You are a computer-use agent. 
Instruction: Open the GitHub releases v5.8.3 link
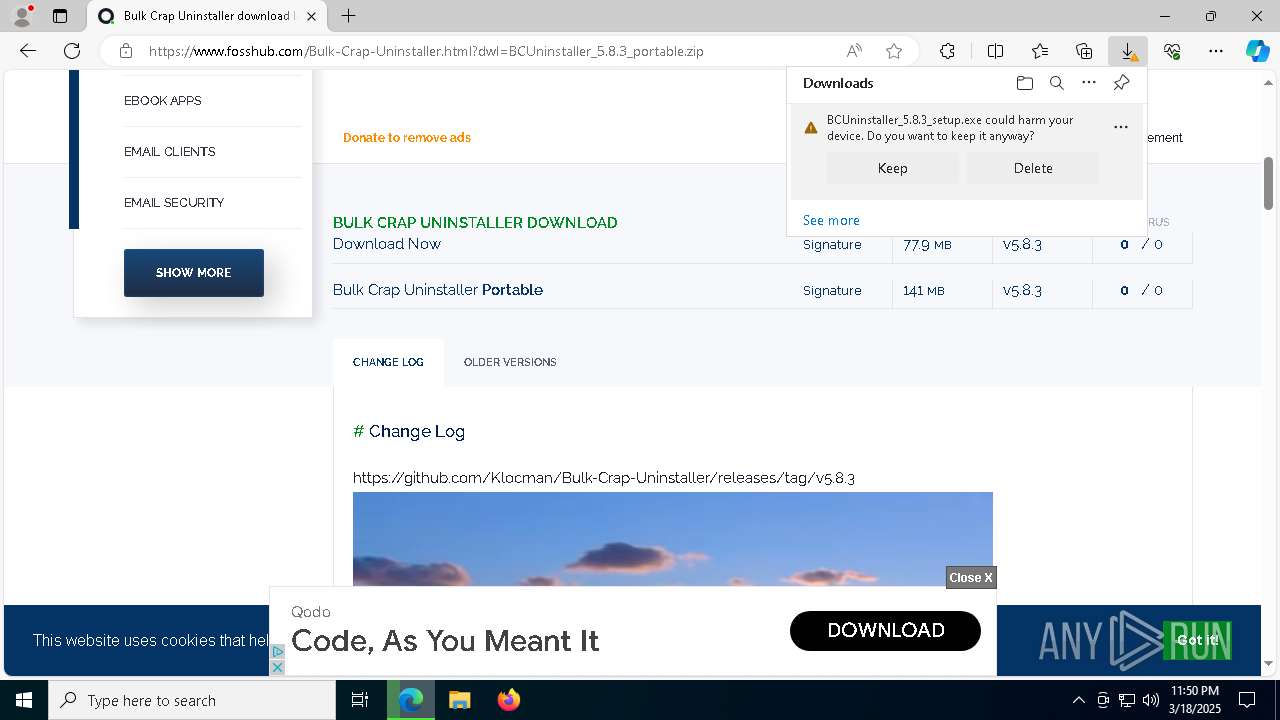604,478
